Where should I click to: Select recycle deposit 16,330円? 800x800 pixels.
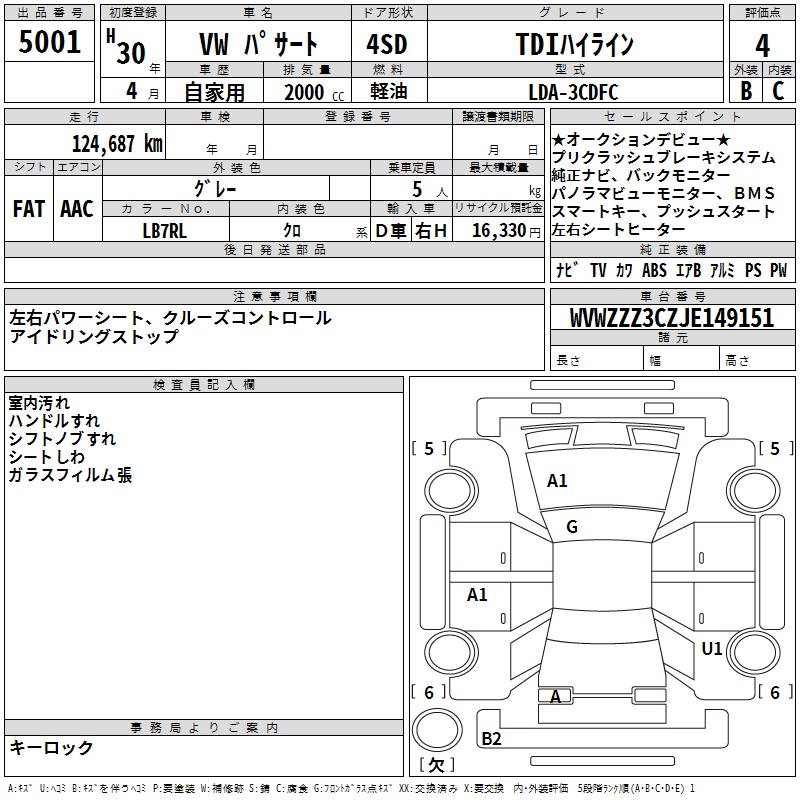pyautogui.click(x=506, y=231)
